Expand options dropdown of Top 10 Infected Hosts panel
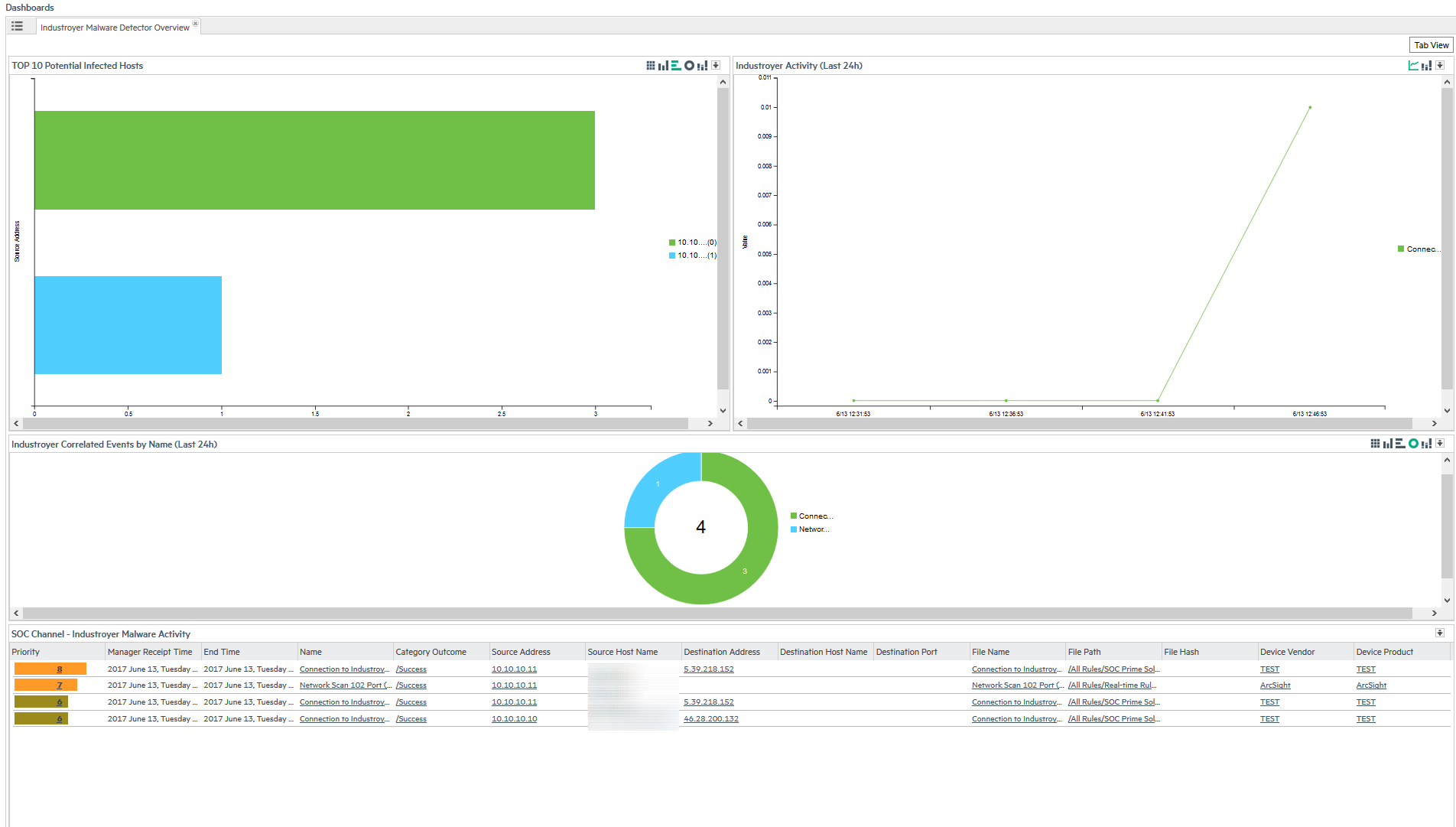 point(716,66)
